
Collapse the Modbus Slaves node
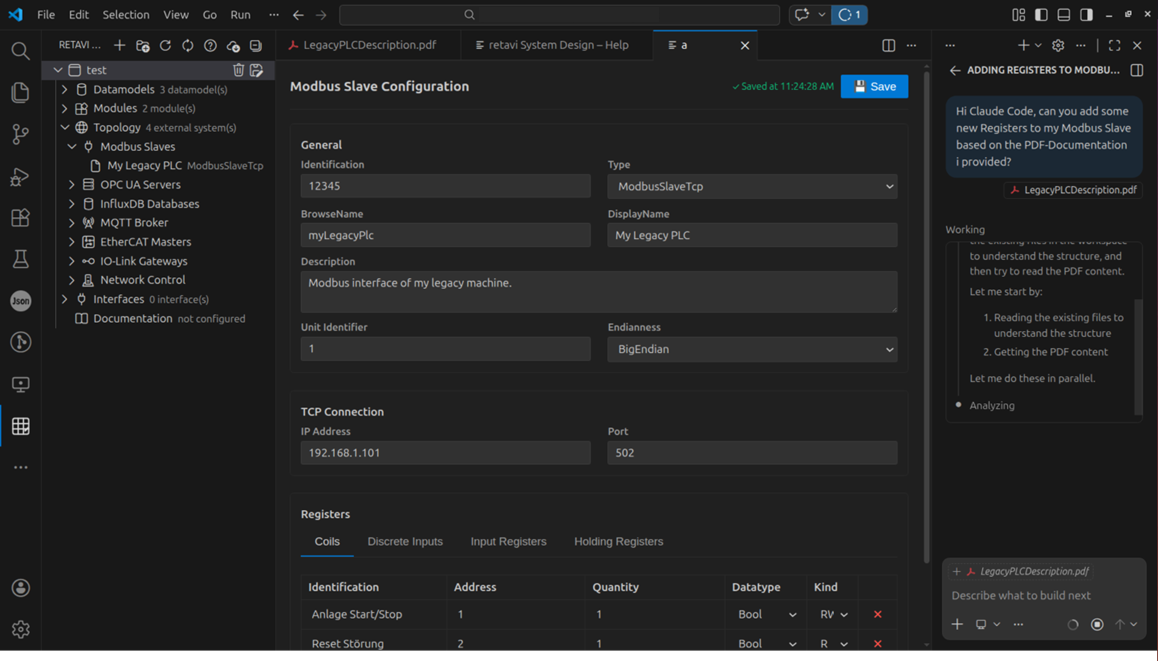coord(72,147)
